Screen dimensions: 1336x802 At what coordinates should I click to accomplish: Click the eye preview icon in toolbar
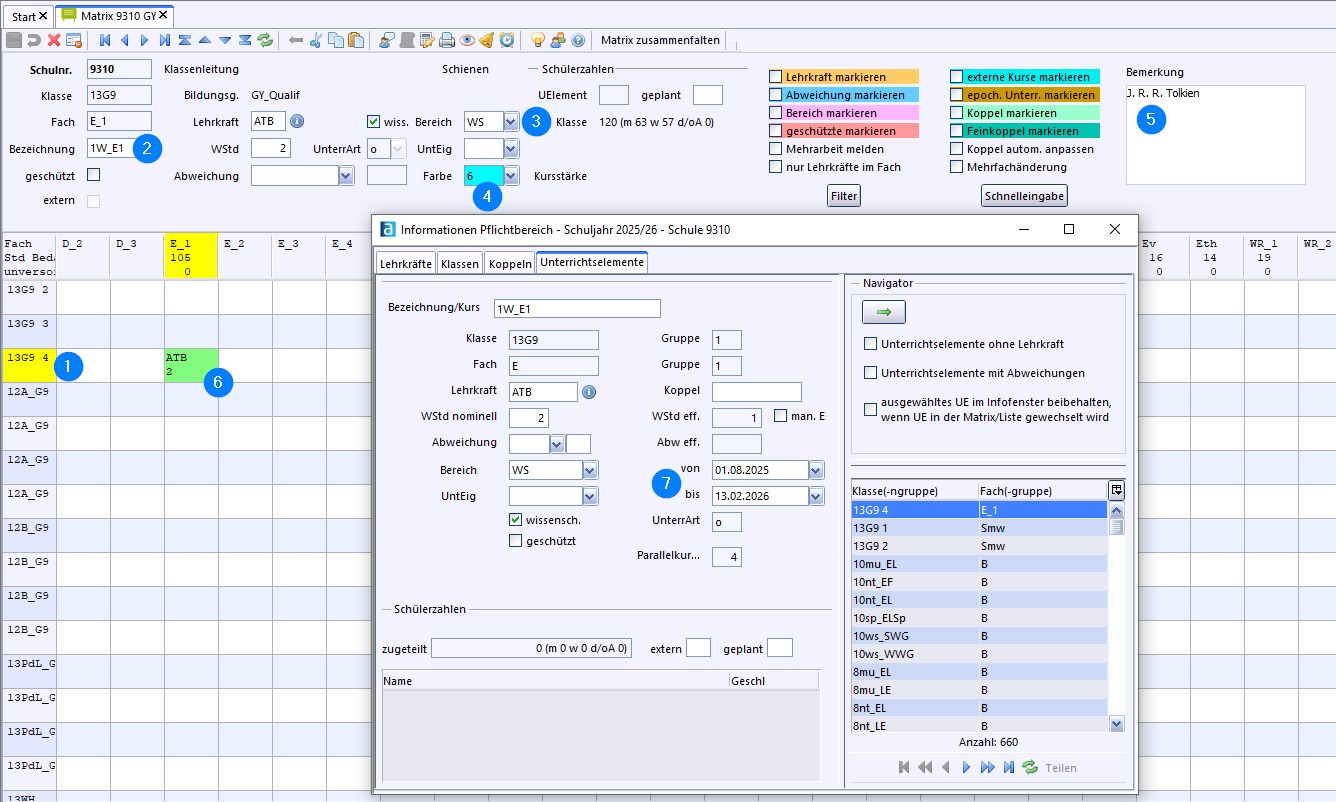click(x=467, y=40)
